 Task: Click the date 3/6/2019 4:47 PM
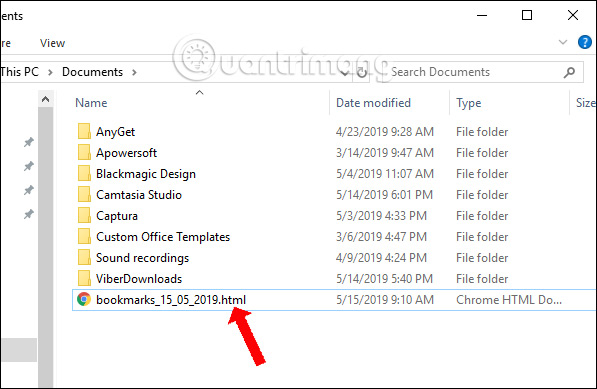click(381, 237)
